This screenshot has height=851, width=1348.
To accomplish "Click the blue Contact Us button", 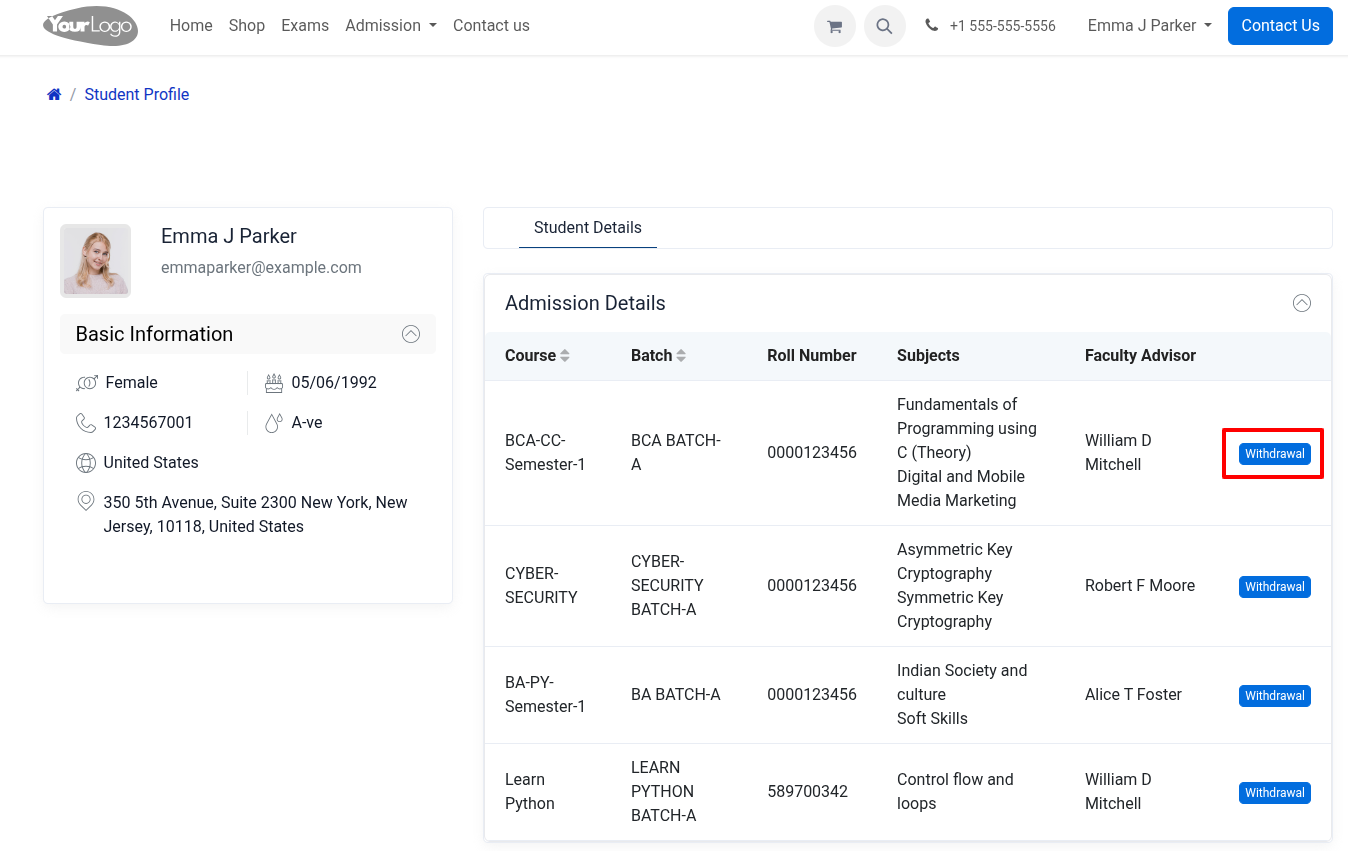I will (x=1280, y=26).
